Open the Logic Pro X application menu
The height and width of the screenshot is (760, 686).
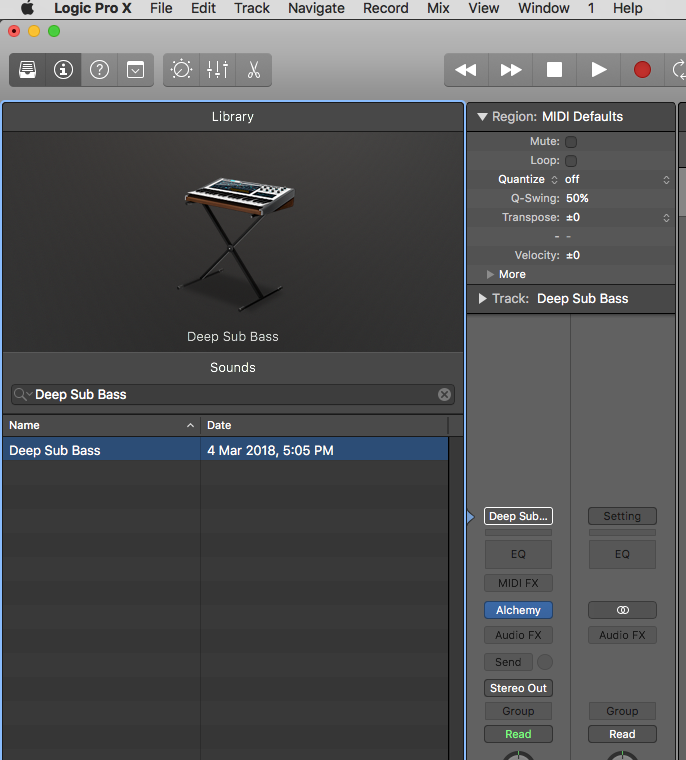coord(93,8)
